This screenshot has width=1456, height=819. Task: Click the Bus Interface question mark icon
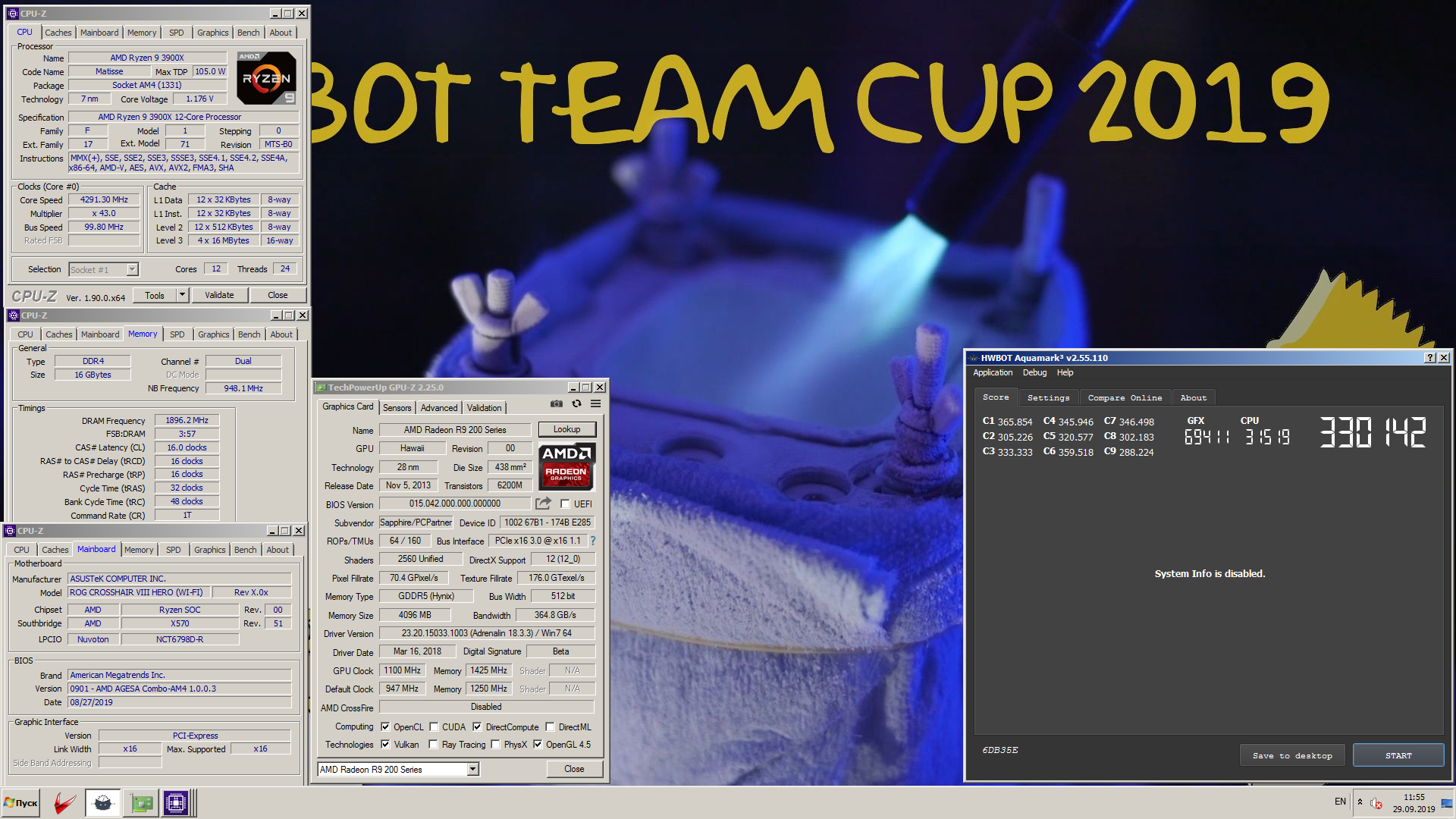593,541
